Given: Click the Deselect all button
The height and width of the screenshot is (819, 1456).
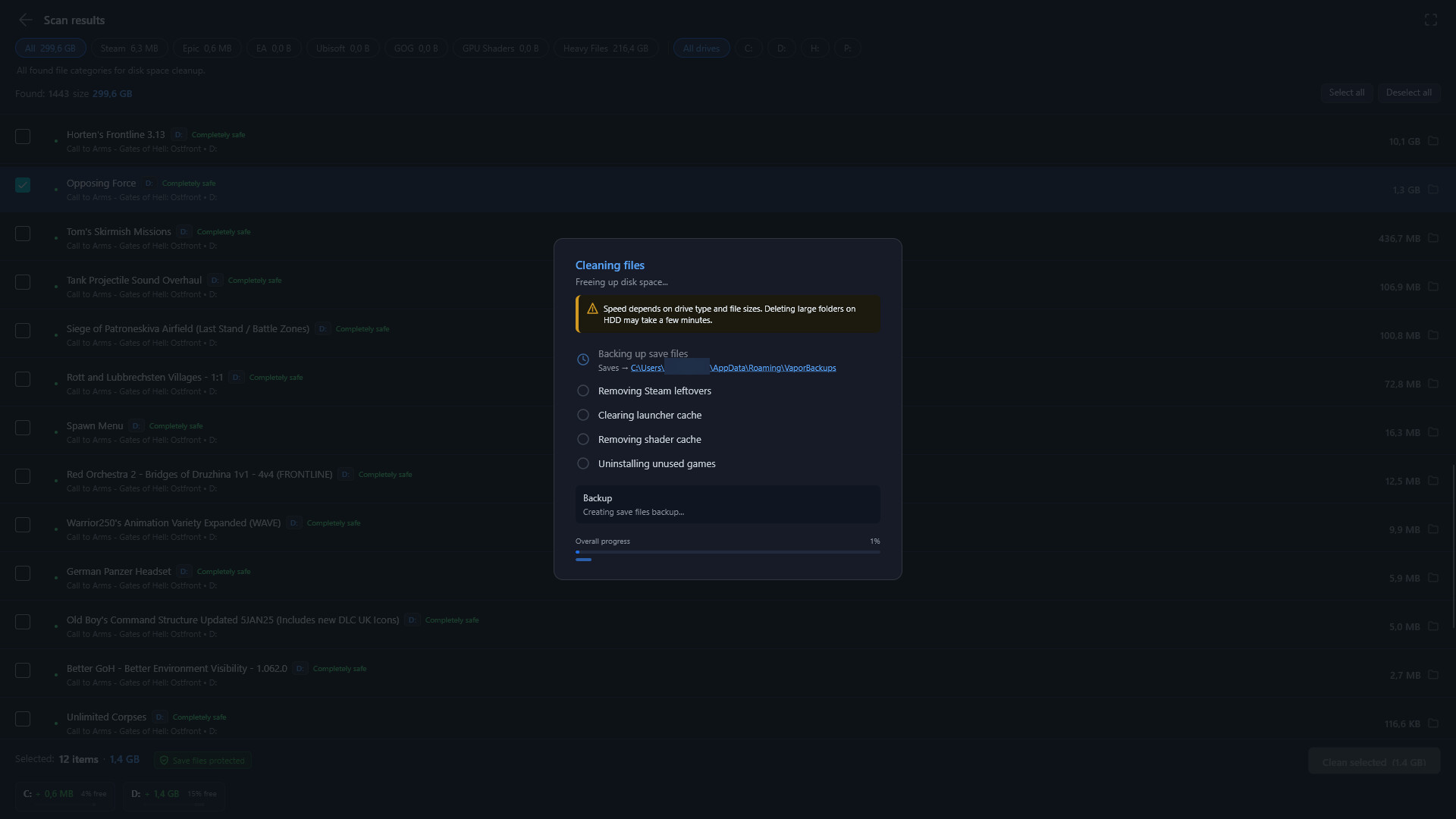Looking at the screenshot, I should pos(1408,93).
